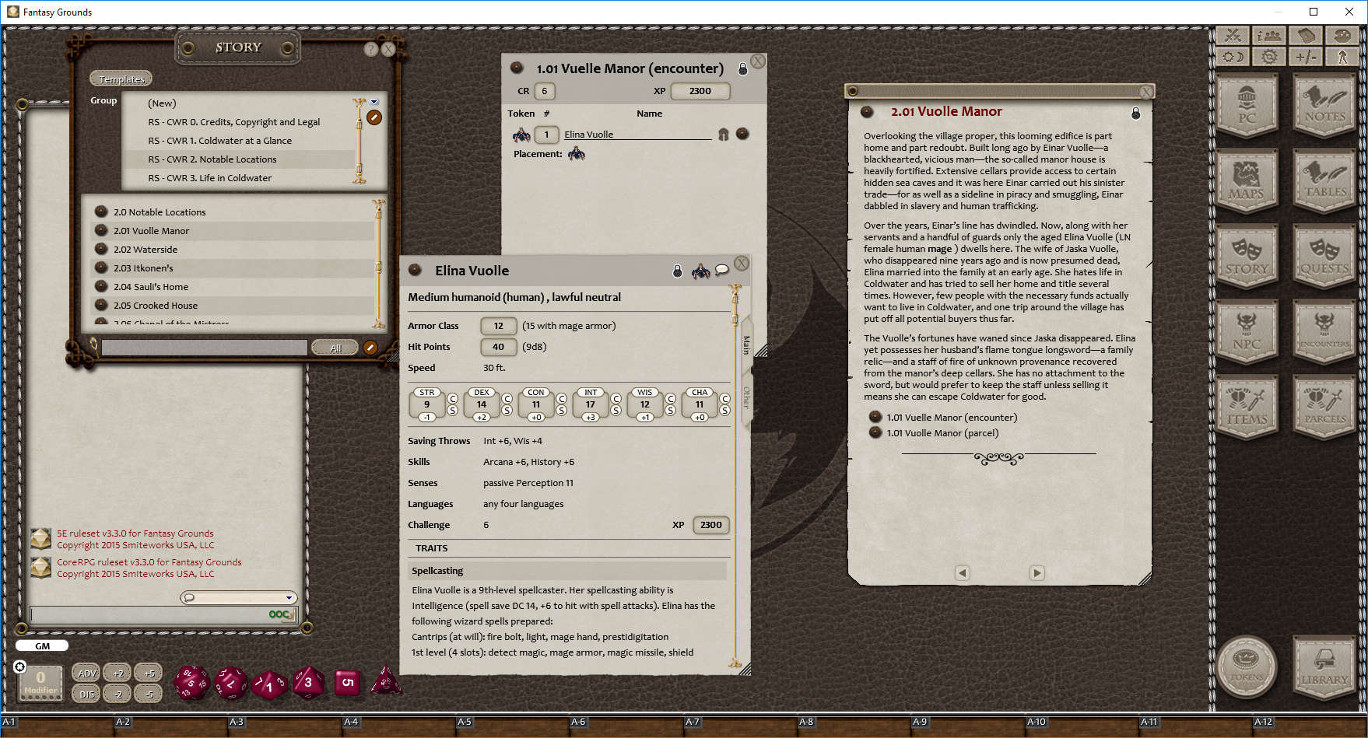Open the Tokens icon near the dice
This screenshot has height=738, width=1368.
coord(1247,667)
